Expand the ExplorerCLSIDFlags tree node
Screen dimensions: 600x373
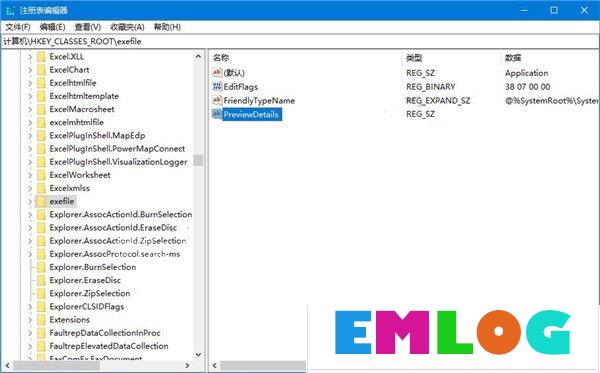coord(30,306)
